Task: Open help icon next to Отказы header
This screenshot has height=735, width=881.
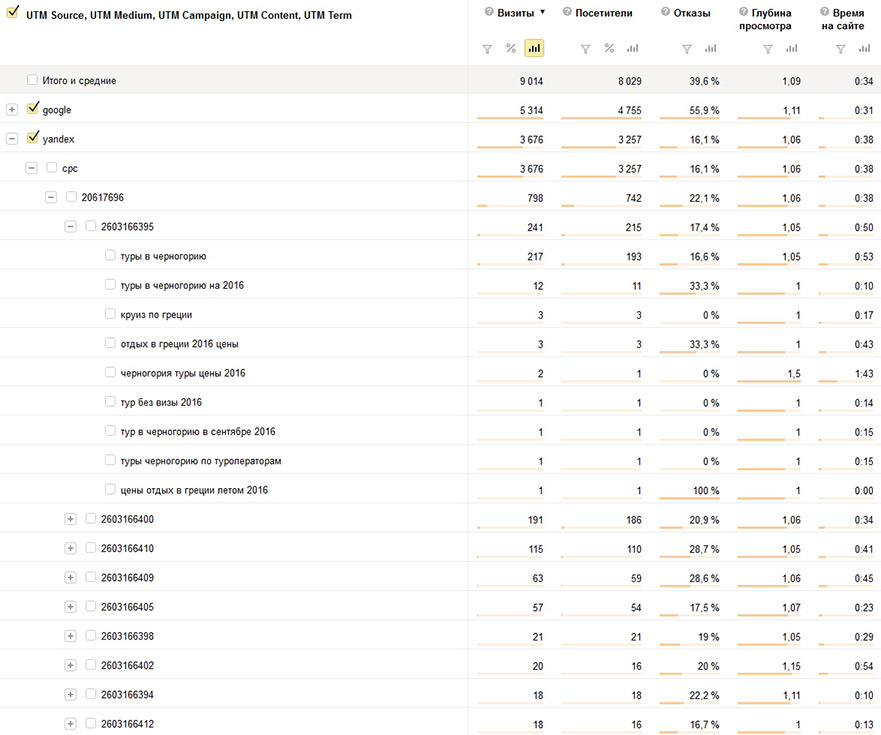Action: click(666, 13)
